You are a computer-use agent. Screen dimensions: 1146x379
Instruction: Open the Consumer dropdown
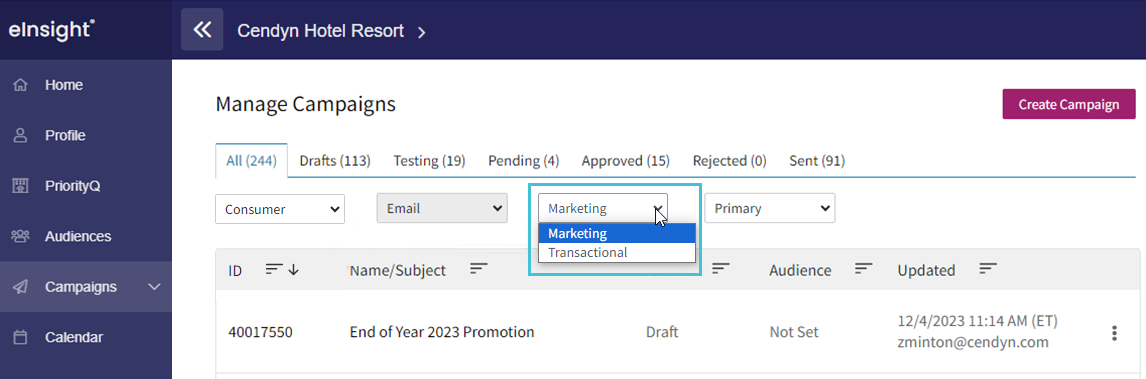click(280, 209)
